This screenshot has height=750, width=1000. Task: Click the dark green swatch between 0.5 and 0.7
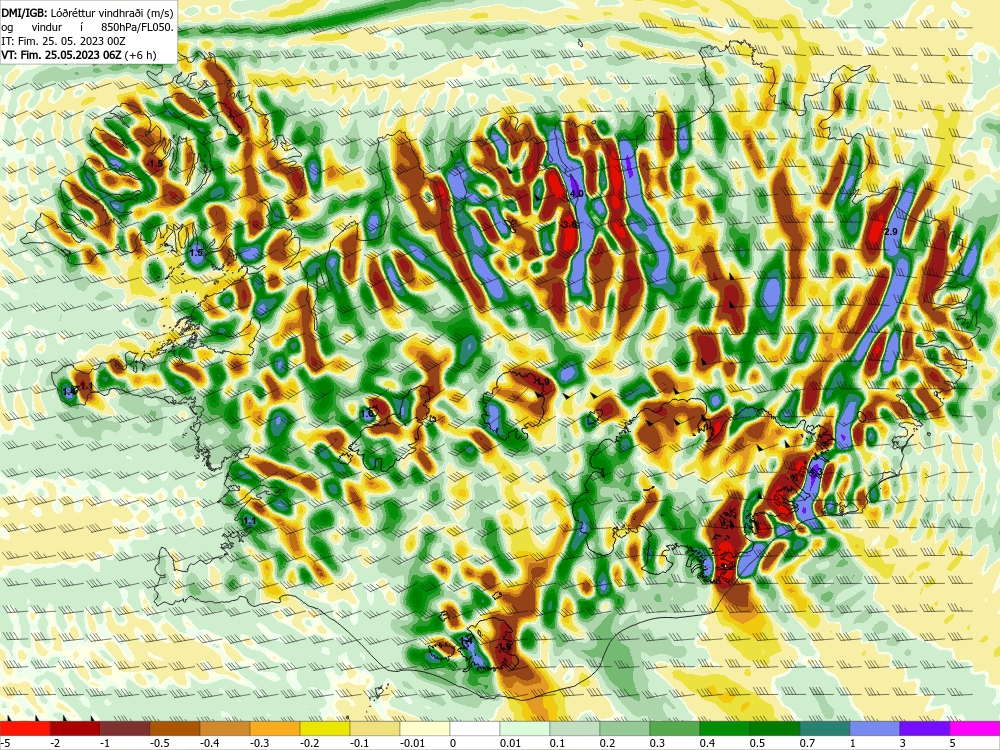point(775,728)
